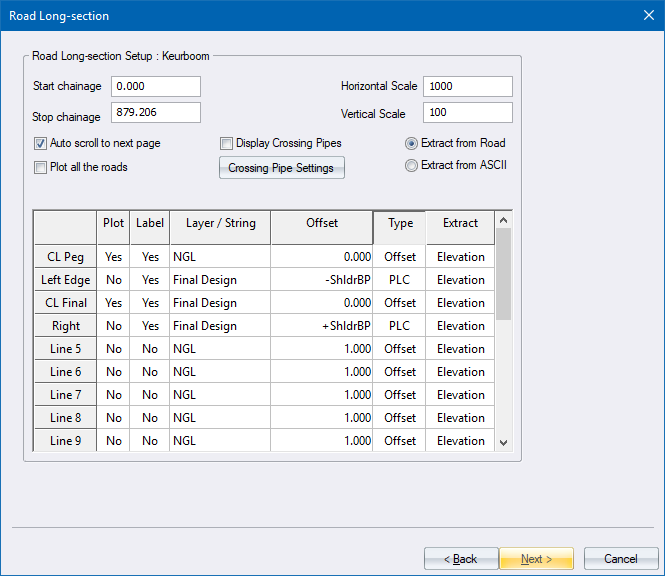Screen dimensions: 665x576
Task: Enable Display Crossing Pipes checkbox
Action: tap(227, 144)
